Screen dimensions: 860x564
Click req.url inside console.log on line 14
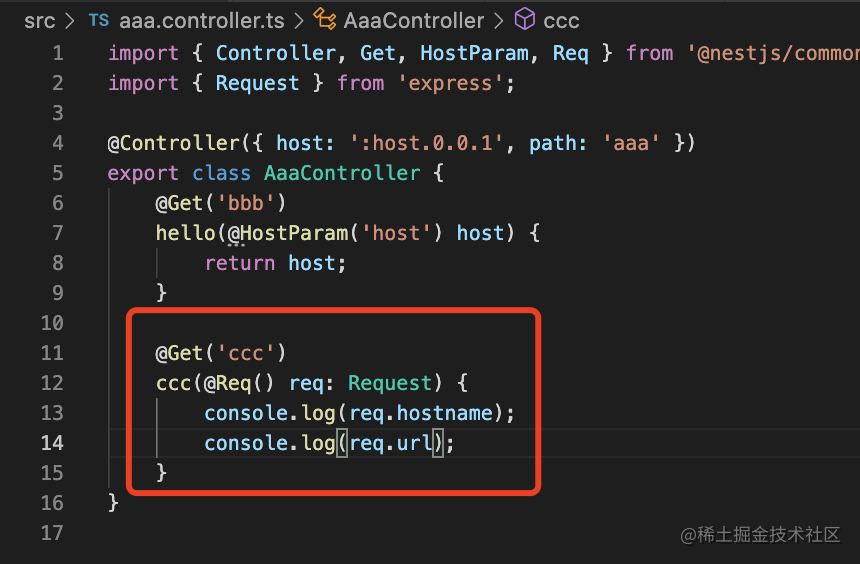[x=391, y=443]
